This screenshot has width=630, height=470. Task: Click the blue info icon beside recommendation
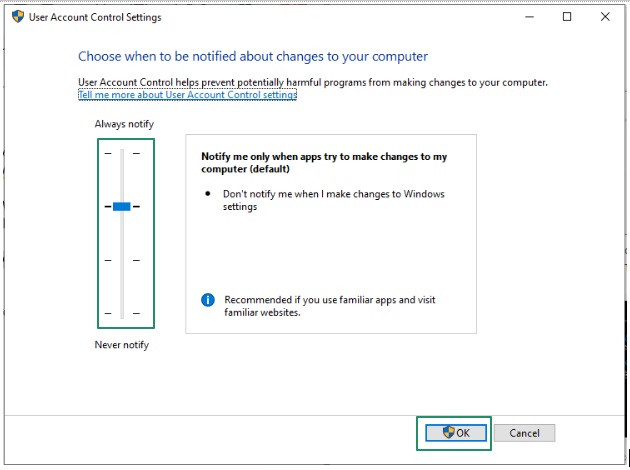(x=208, y=300)
